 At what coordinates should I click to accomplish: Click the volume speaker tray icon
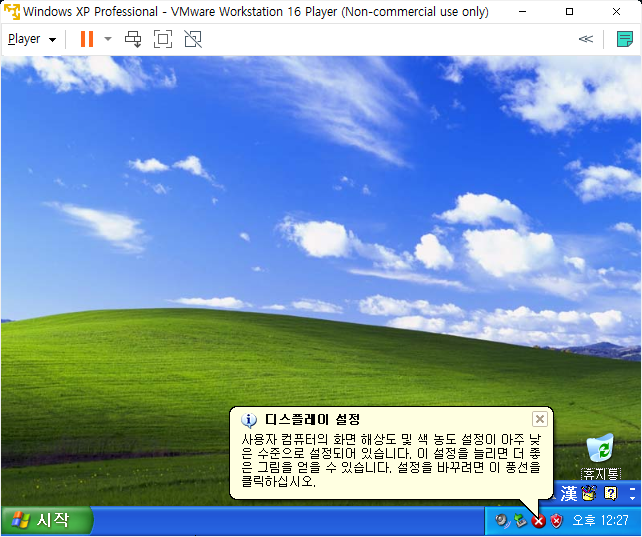(x=502, y=521)
